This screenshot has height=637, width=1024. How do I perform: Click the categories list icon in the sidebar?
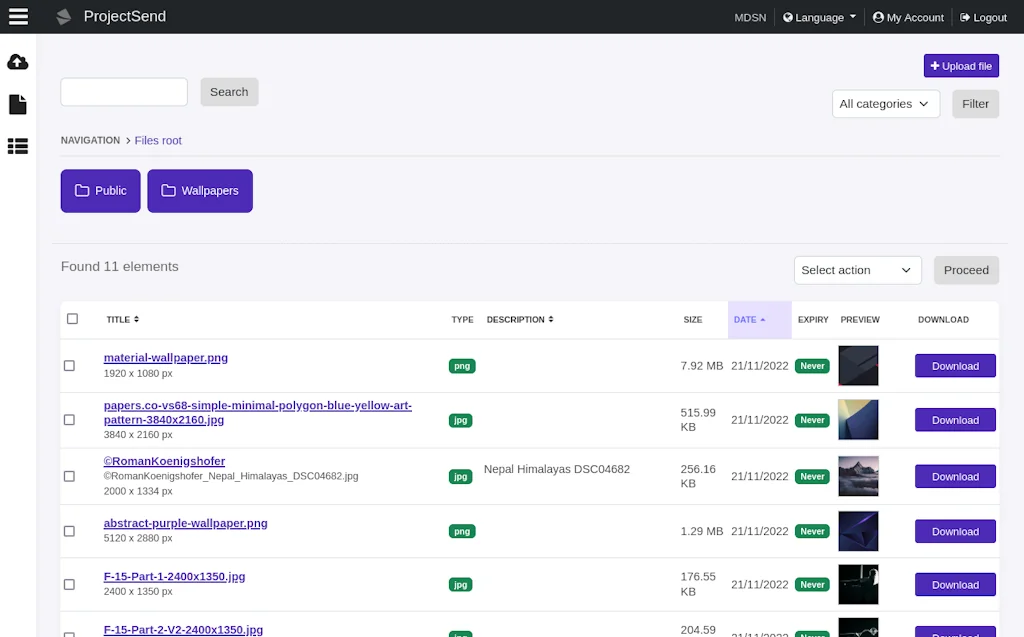point(17,146)
